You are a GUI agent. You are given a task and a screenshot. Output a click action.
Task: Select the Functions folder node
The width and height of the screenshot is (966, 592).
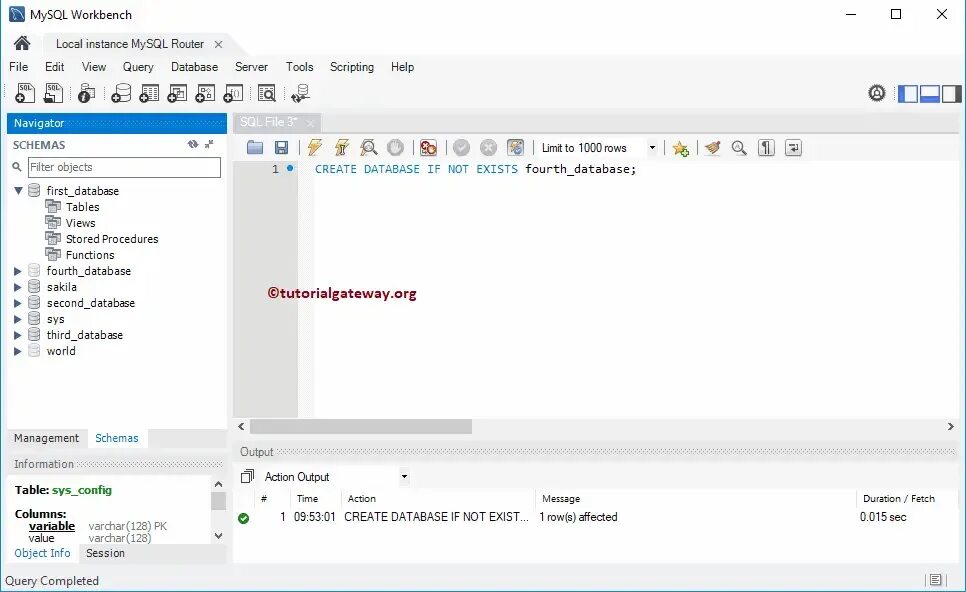[x=90, y=255]
